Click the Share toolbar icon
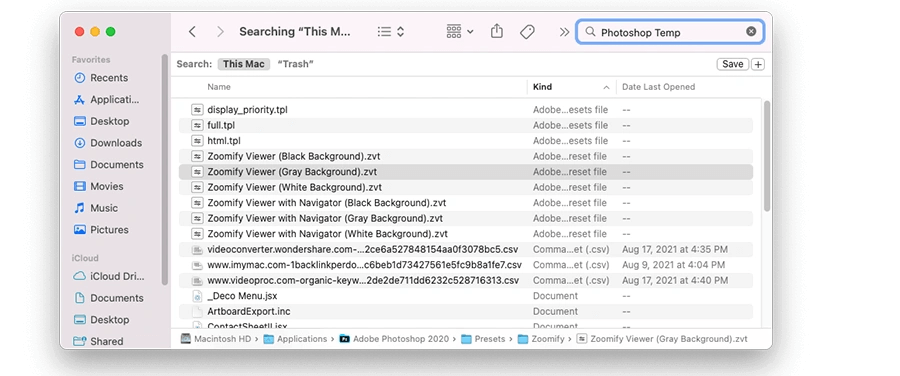Image resolution: width=900 pixels, height=376 pixels. click(496, 32)
